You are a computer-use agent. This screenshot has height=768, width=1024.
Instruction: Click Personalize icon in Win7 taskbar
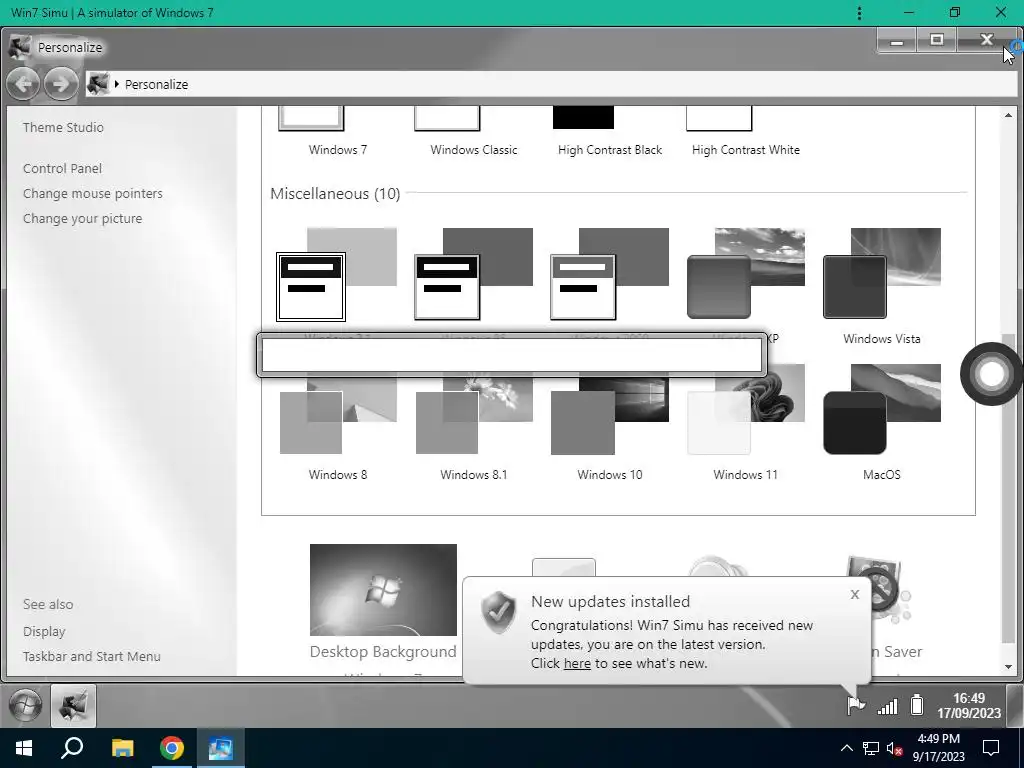click(73, 705)
